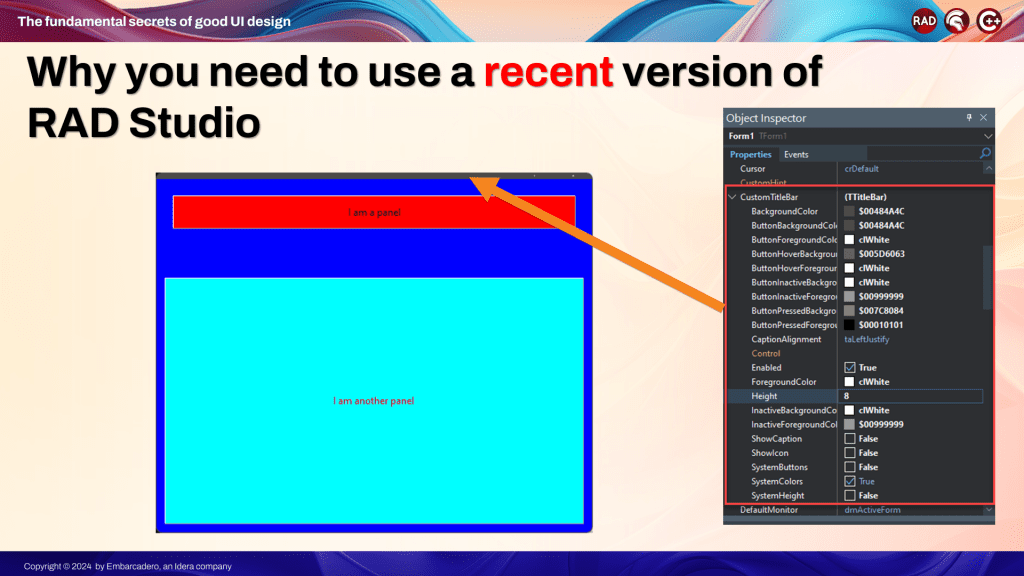Click the ForegroundColor clWhite swatch

tap(849, 381)
